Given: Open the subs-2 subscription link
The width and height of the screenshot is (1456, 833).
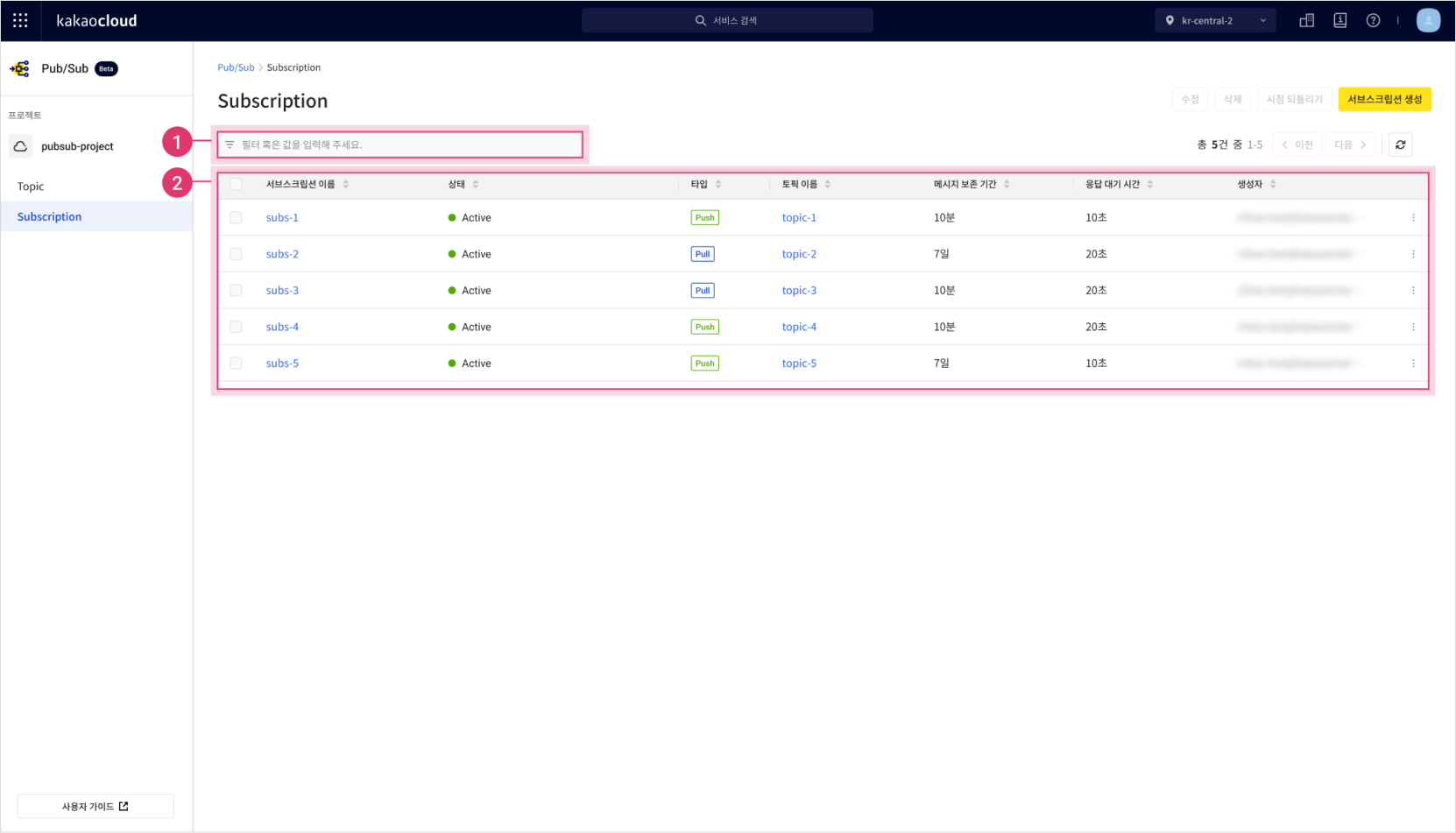Looking at the screenshot, I should (x=282, y=254).
